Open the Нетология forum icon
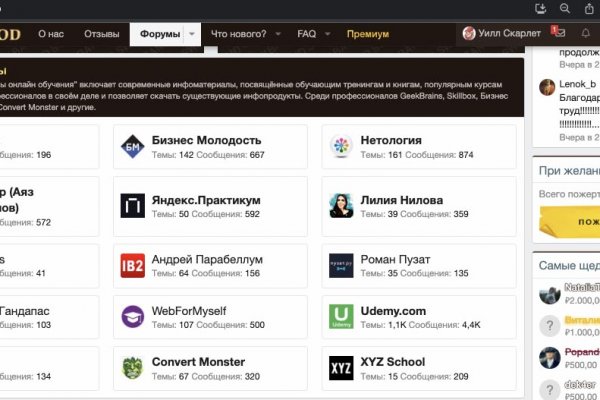 (x=341, y=149)
